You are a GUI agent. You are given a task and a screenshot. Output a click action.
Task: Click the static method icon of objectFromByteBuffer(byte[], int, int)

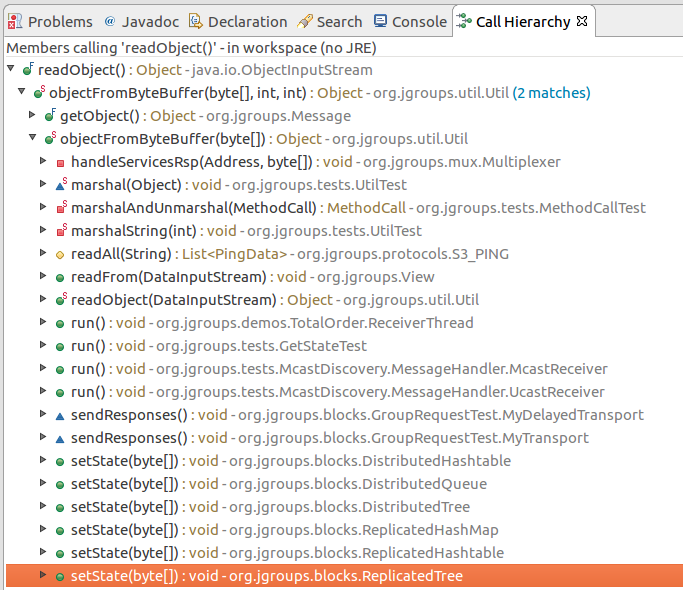(x=39, y=92)
